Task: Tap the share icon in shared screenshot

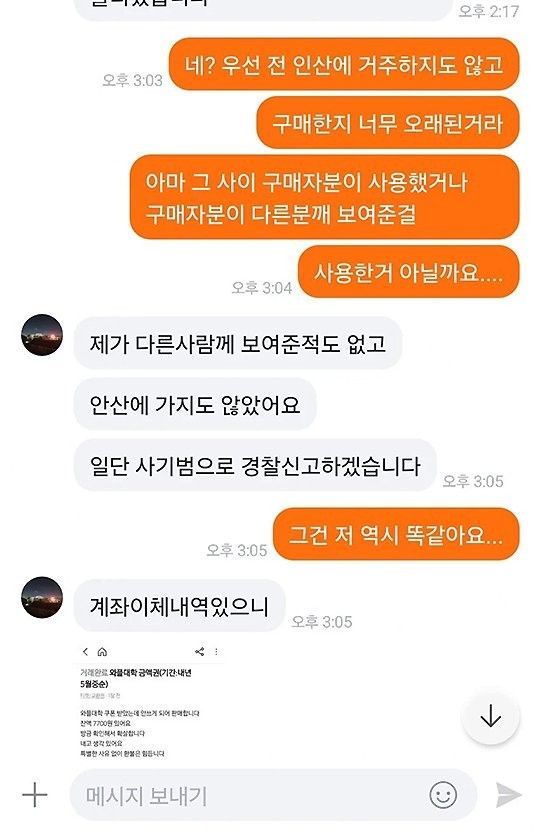Action: pos(199,651)
